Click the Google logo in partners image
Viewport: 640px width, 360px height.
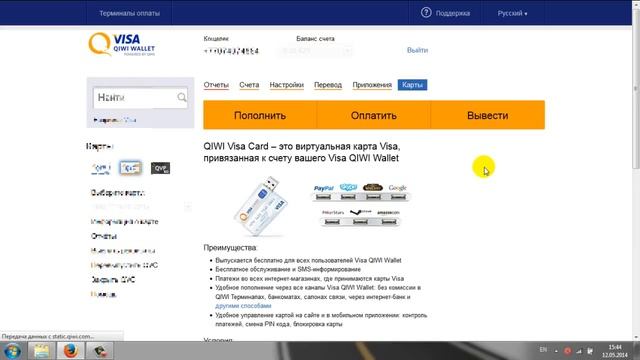click(398, 188)
